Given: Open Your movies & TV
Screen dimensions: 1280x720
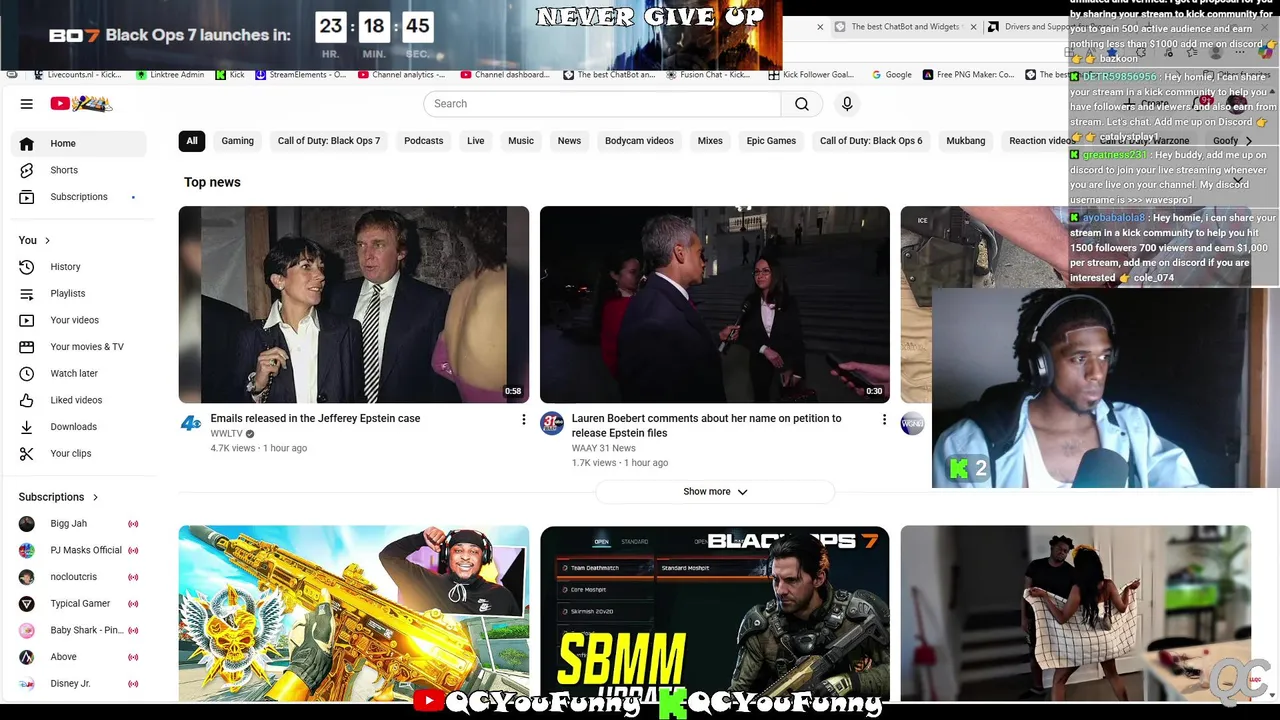Looking at the screenshot, I should click(x=79, y=347).
